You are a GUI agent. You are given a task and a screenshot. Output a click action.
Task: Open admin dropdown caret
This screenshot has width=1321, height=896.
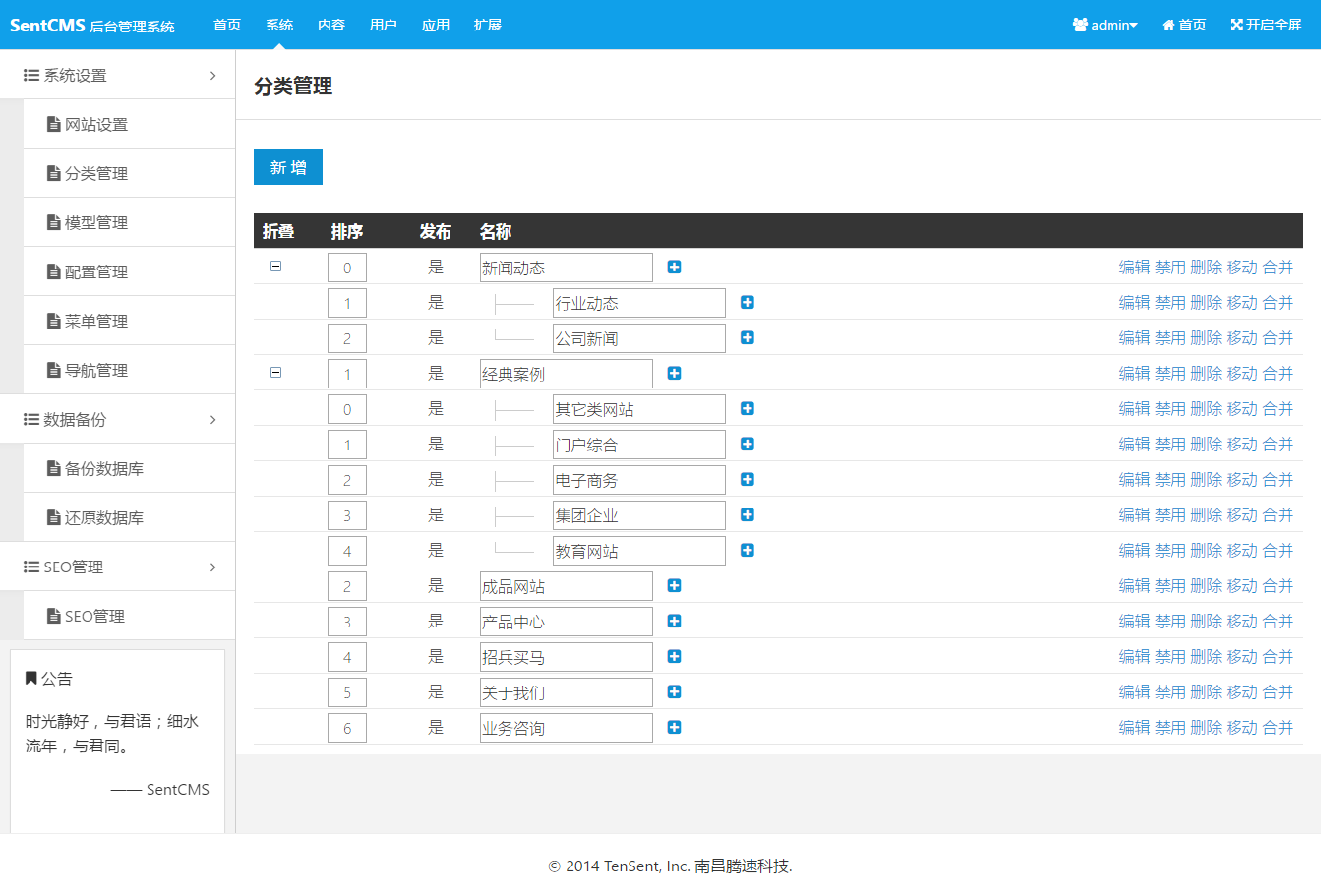point(1134,26)
